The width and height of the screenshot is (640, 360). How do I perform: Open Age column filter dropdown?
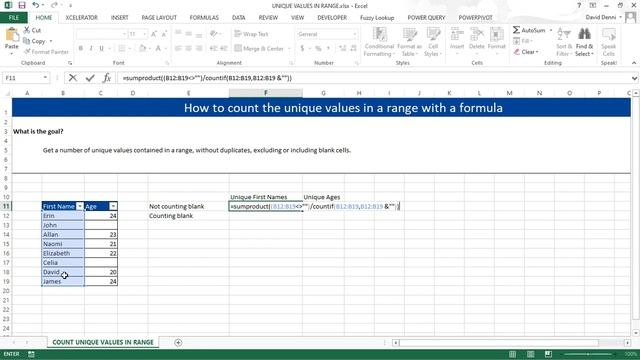(x=113, y=207)
